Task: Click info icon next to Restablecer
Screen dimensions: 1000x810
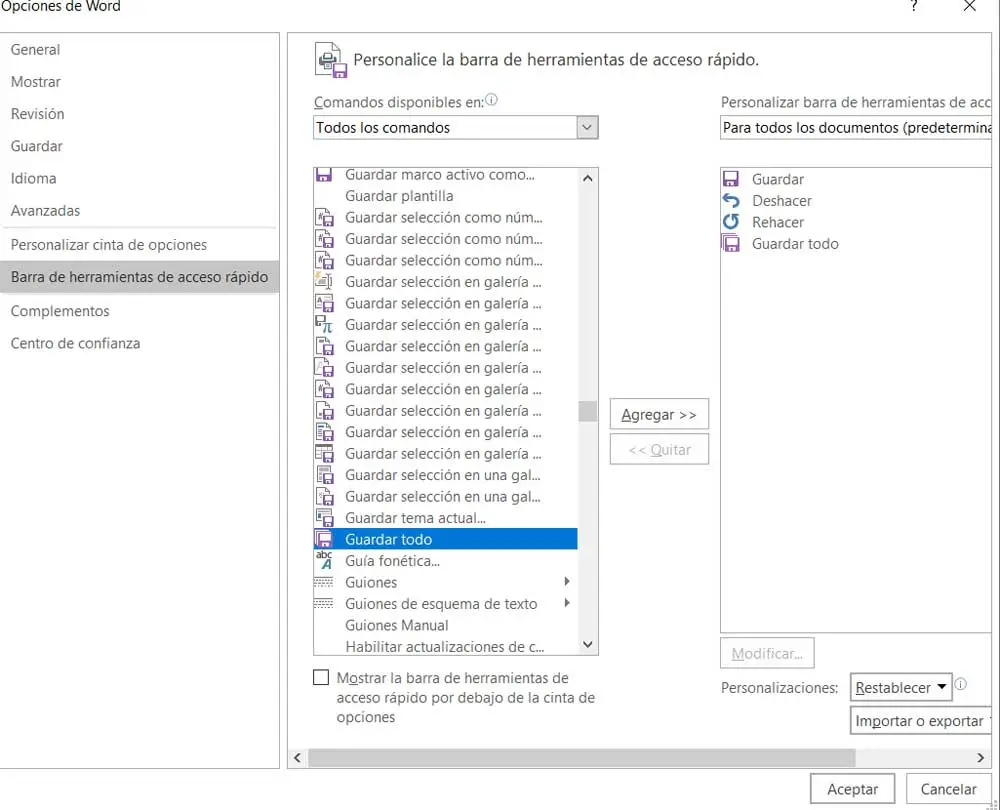Action: pos(960,684)
